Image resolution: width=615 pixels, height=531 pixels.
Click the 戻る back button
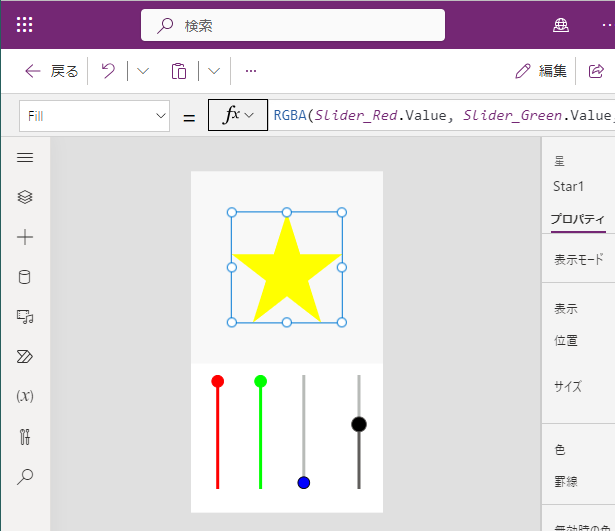[x=51, y=71]
